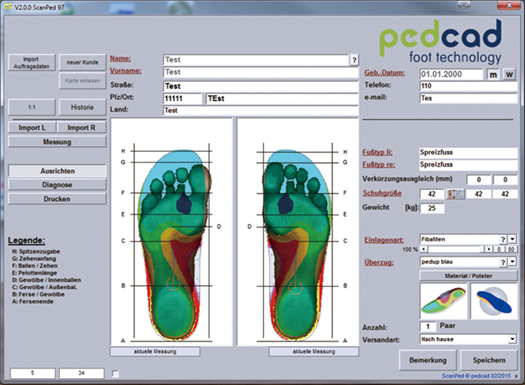Switch to the Diagnose section

pos(57,185)
